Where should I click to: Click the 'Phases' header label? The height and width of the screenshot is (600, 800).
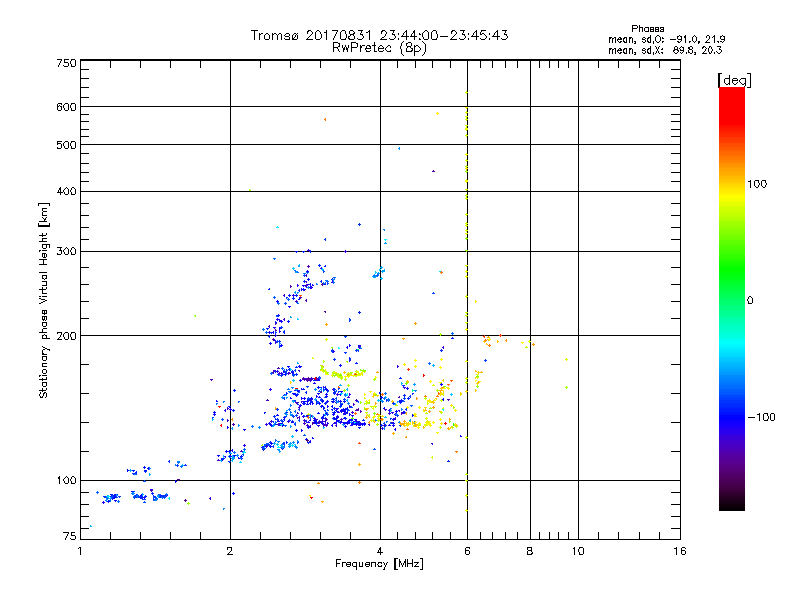[647, 29]
